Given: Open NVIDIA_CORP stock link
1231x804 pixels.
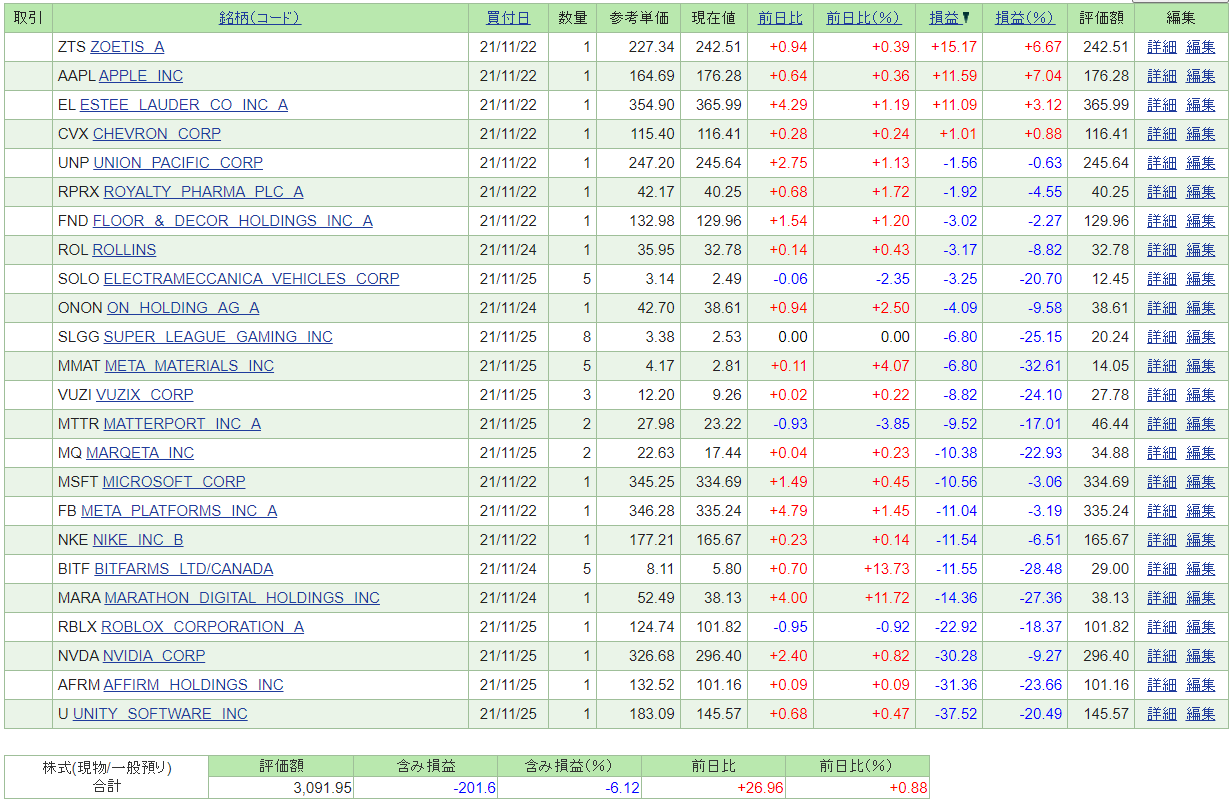Looking at the screenshot, I should pyautogui.click(x=154, y=656).
